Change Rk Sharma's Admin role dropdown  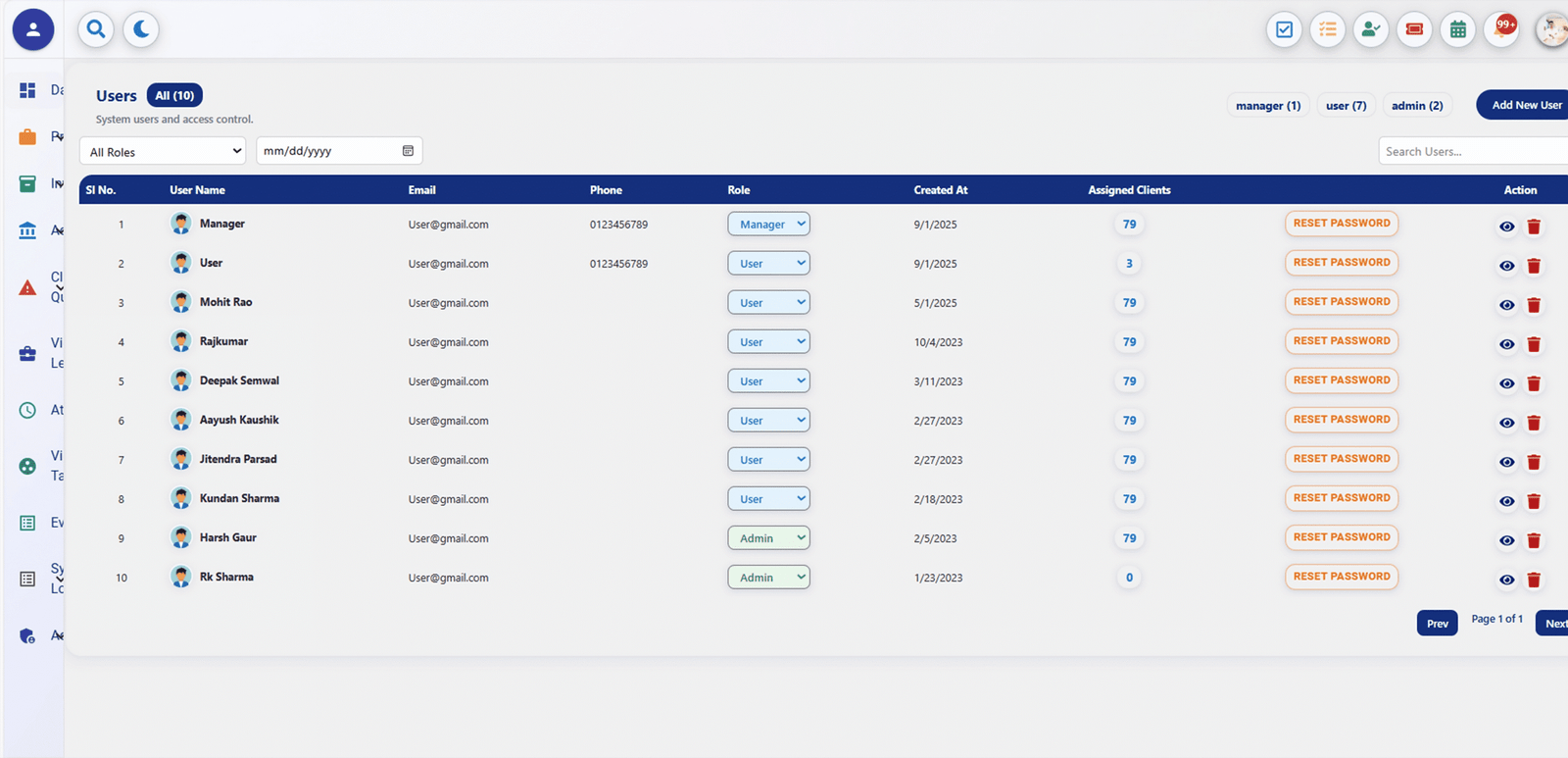tap(768, 578)
